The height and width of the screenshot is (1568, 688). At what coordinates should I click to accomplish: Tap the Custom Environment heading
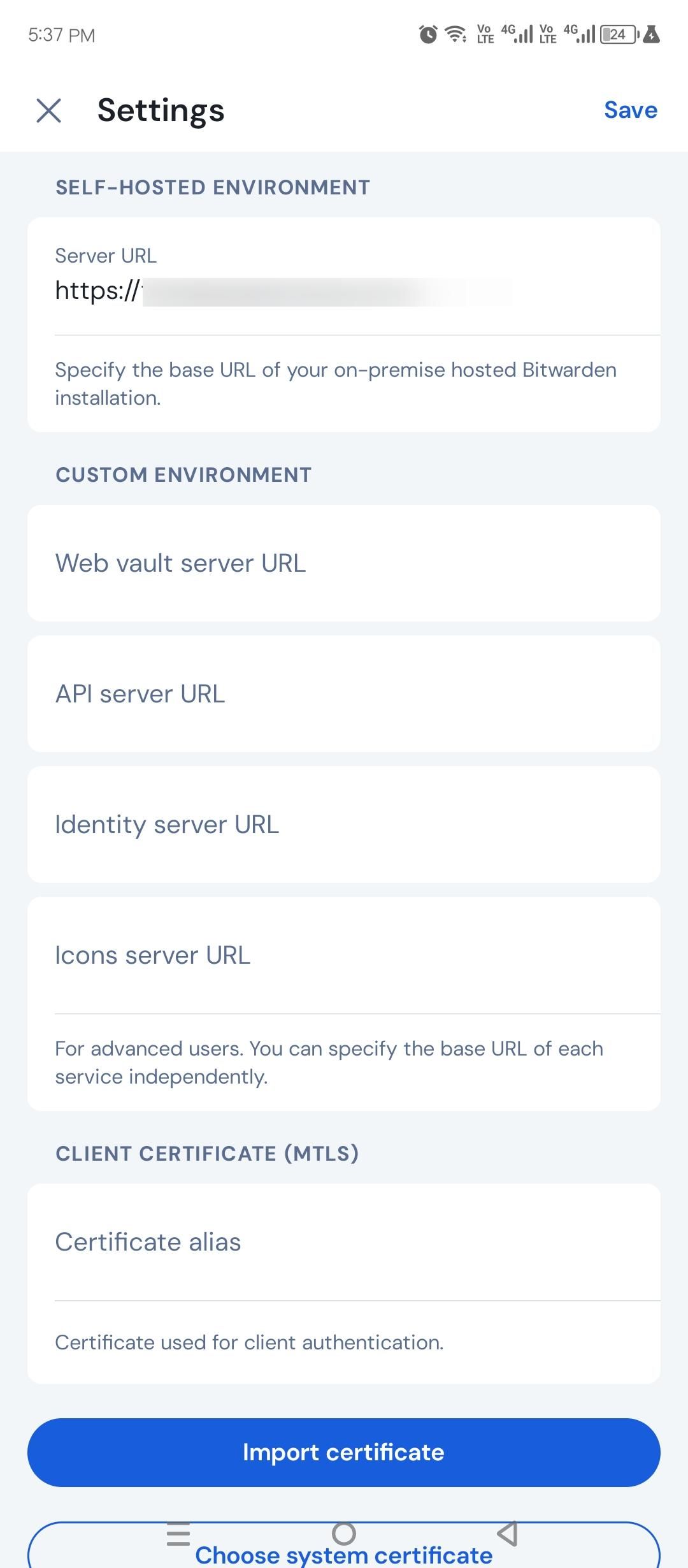click(x=183, y=475)
